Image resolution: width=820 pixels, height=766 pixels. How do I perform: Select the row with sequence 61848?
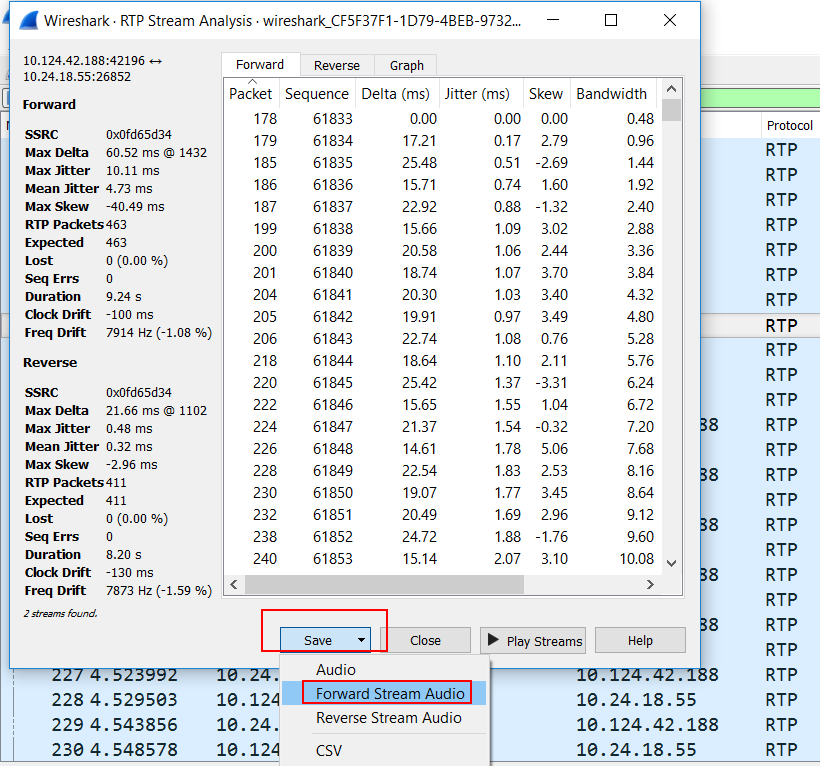point(442,448)
